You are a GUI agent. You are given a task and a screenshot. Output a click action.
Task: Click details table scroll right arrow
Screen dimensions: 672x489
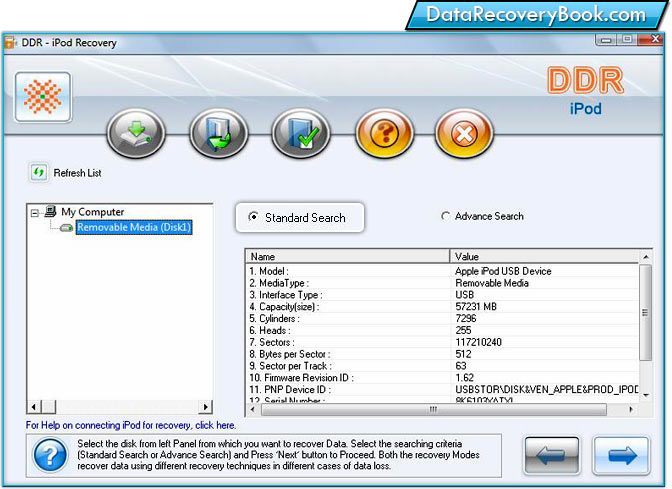pos(630,410)
